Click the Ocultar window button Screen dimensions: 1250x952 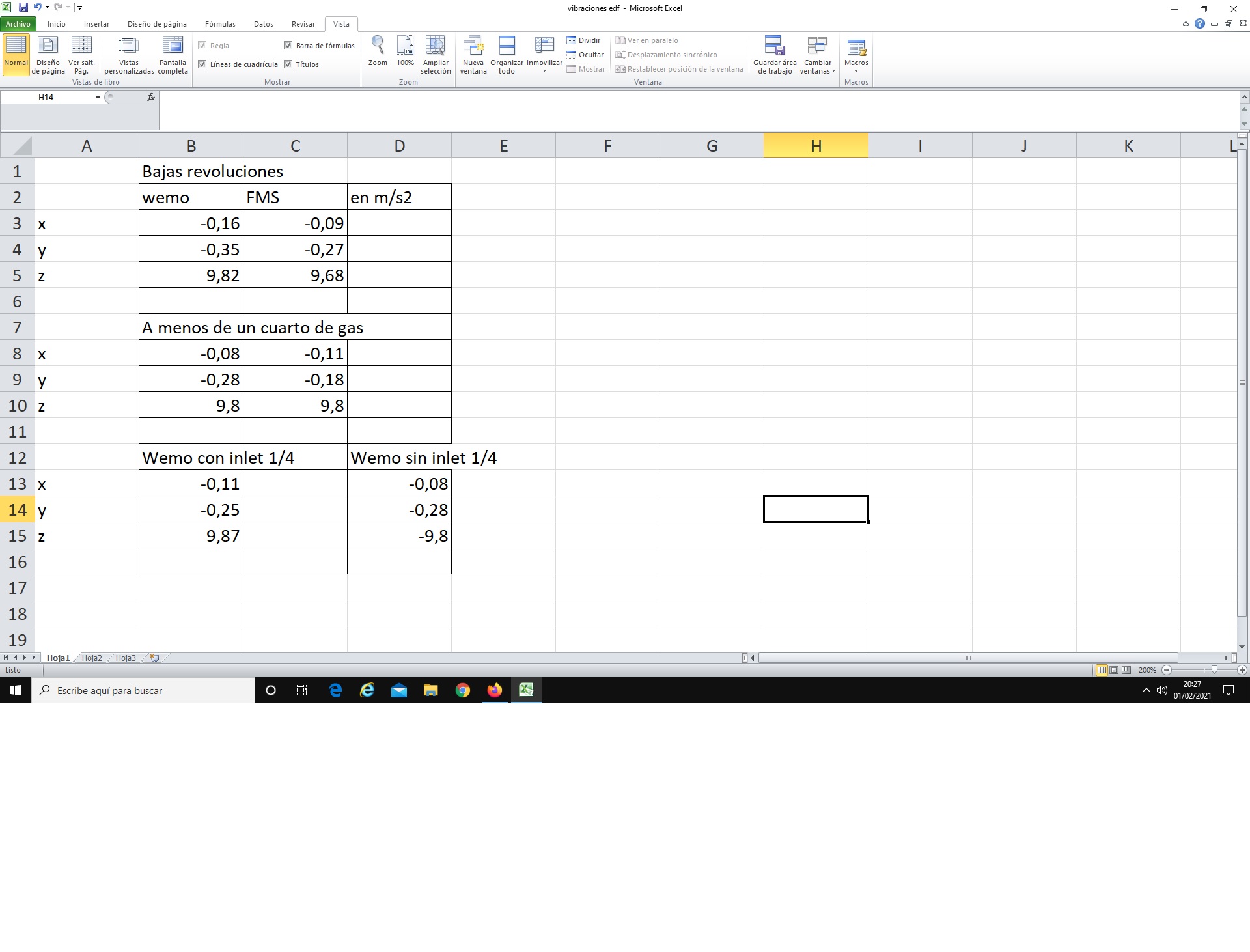click(x=585, y=55)
